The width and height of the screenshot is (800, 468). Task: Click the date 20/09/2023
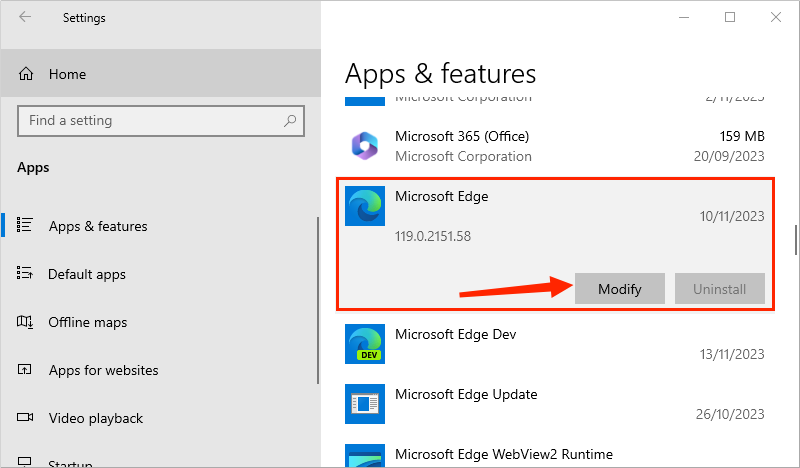coord(729,156)
